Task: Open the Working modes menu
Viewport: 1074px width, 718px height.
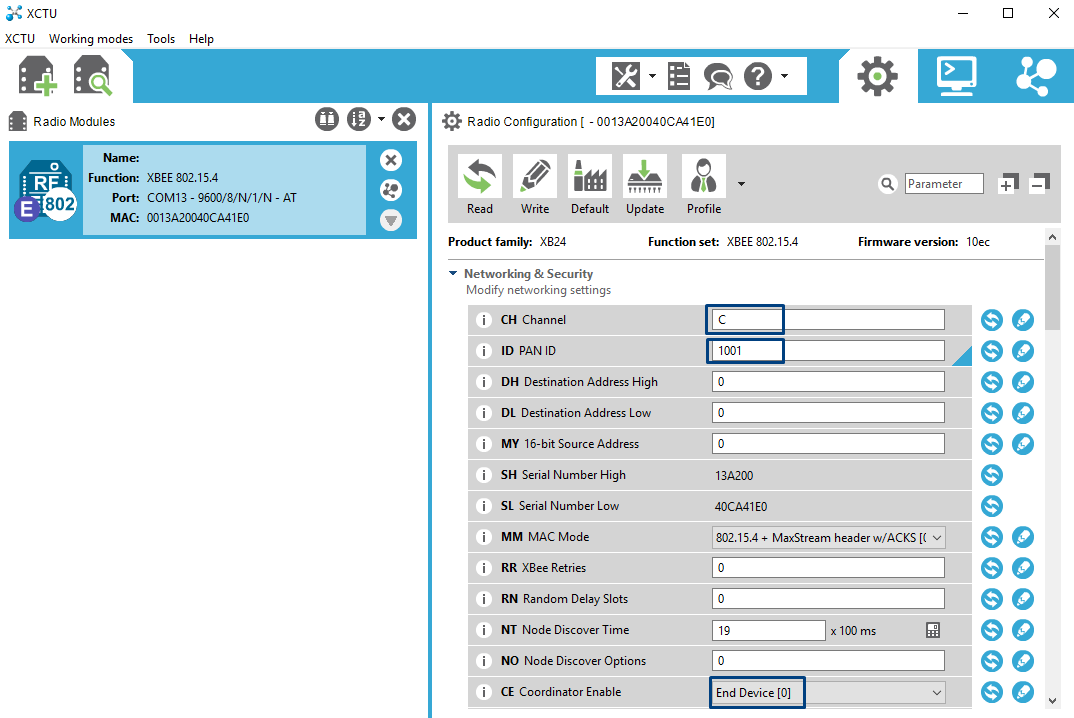Action: tap(91, 39)
